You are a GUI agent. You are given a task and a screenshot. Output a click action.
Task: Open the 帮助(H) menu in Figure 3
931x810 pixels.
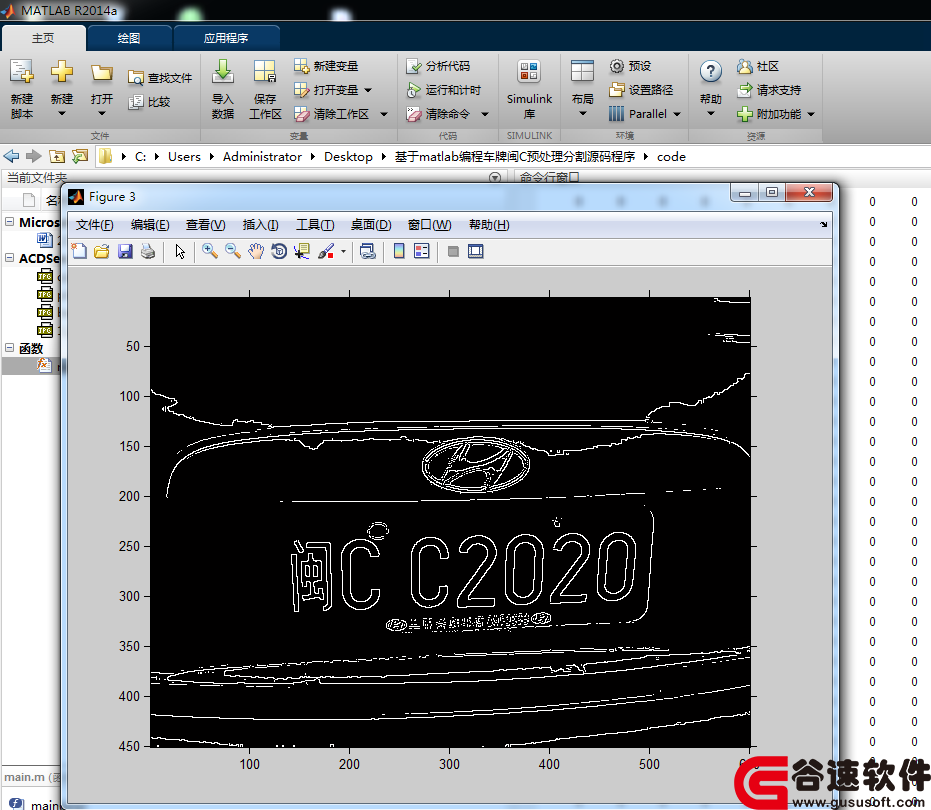pos(489,225)
